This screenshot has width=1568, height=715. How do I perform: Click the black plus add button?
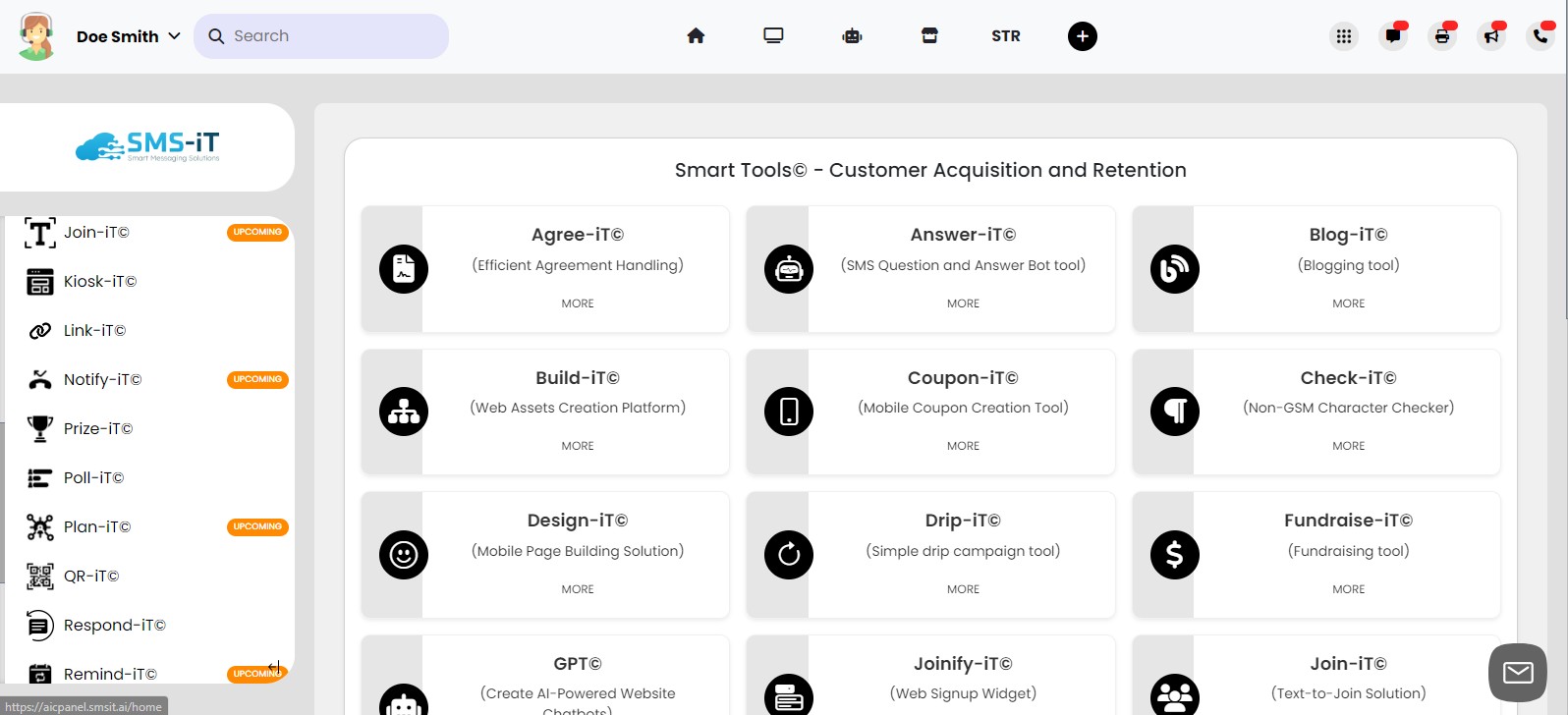(1082, 36)
